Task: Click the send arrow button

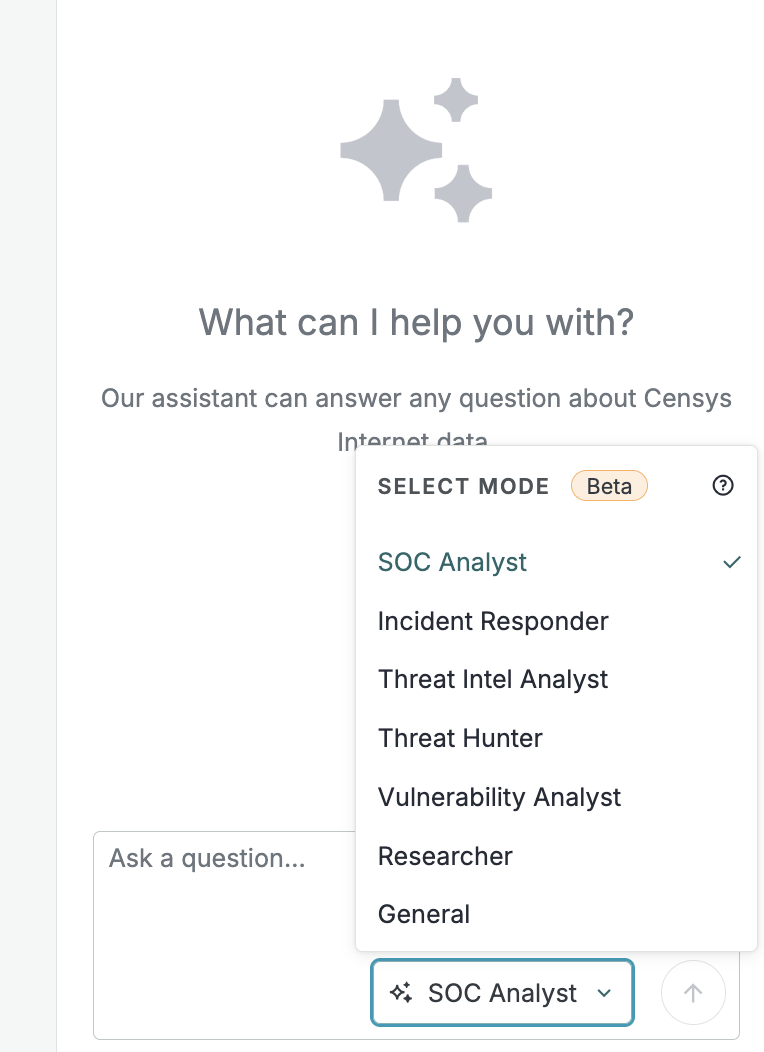Action: 693,992
